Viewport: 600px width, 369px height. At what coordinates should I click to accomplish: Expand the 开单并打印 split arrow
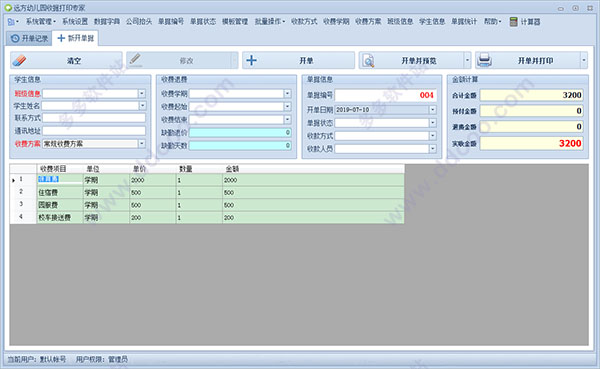[x=584, y=60]
